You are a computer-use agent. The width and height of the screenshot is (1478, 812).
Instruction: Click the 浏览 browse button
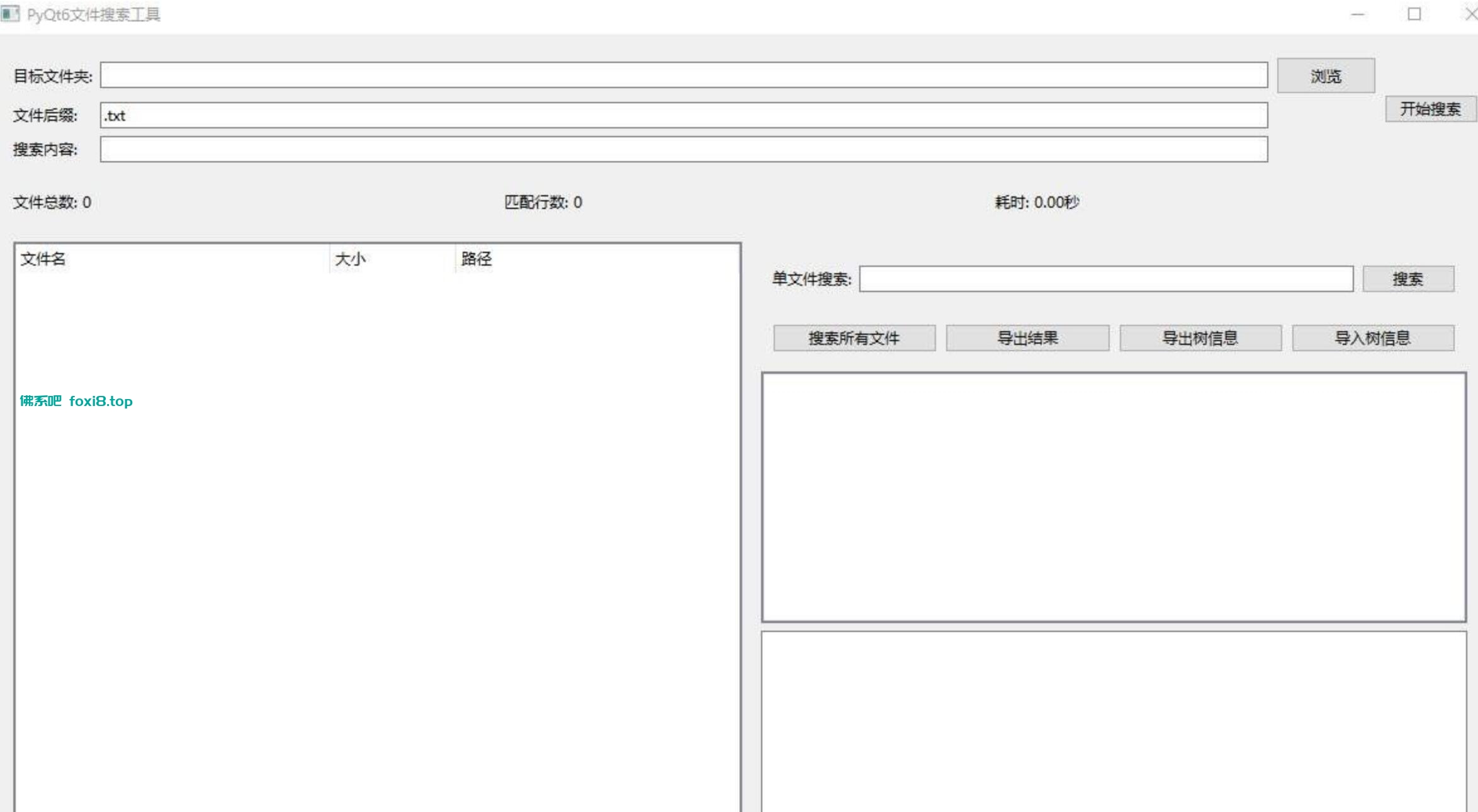point(1324,75)
